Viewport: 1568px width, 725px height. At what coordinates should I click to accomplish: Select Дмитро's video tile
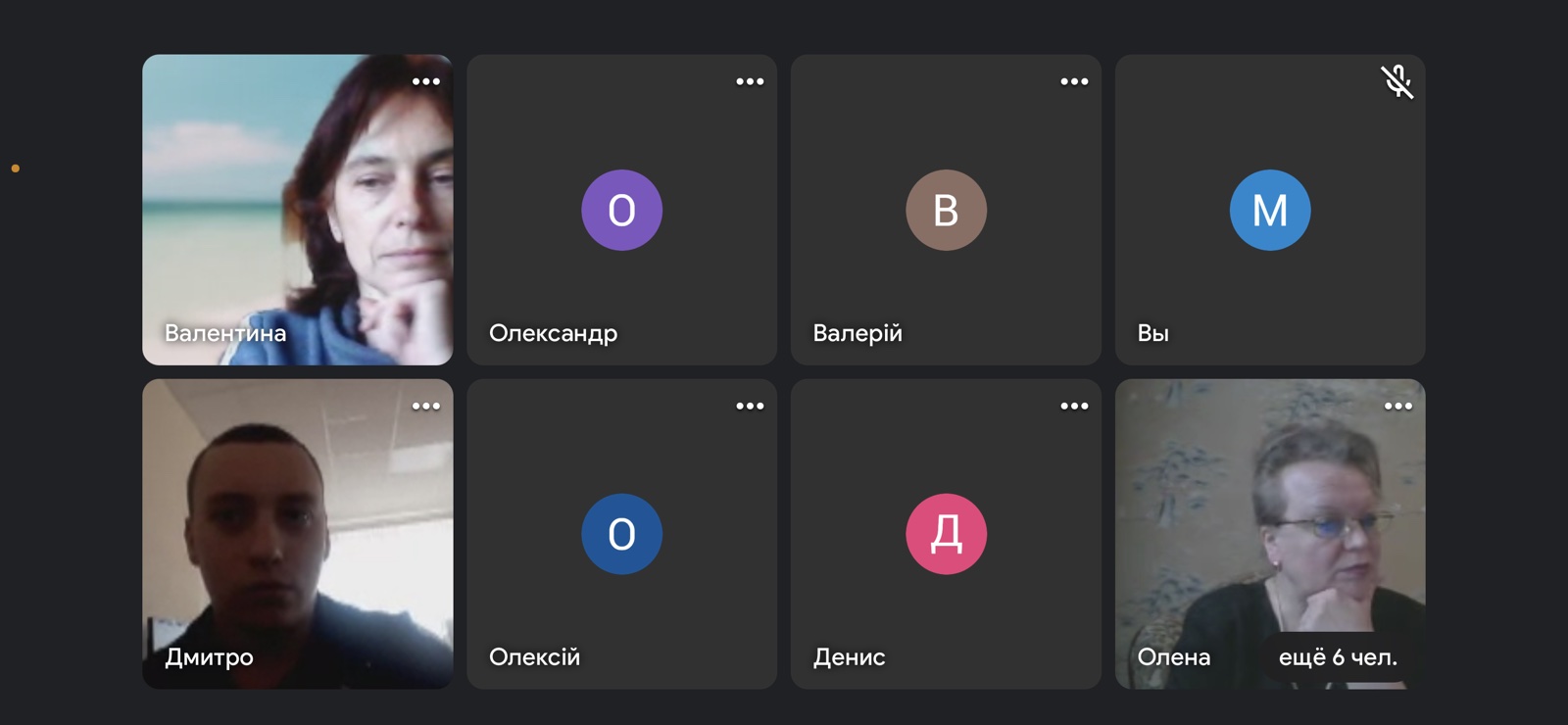(x=297, y=534)
